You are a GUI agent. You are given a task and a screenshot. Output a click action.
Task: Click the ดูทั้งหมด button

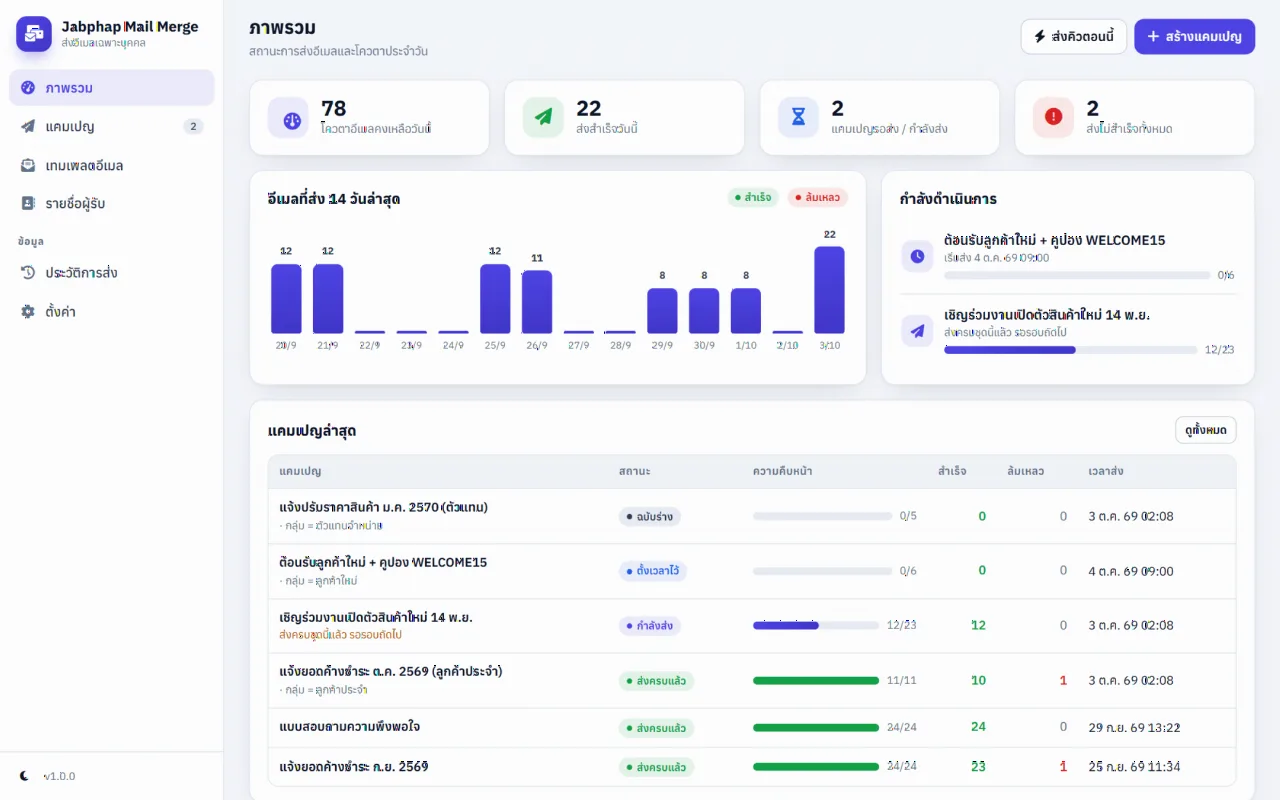click(x=1206, y=430)
